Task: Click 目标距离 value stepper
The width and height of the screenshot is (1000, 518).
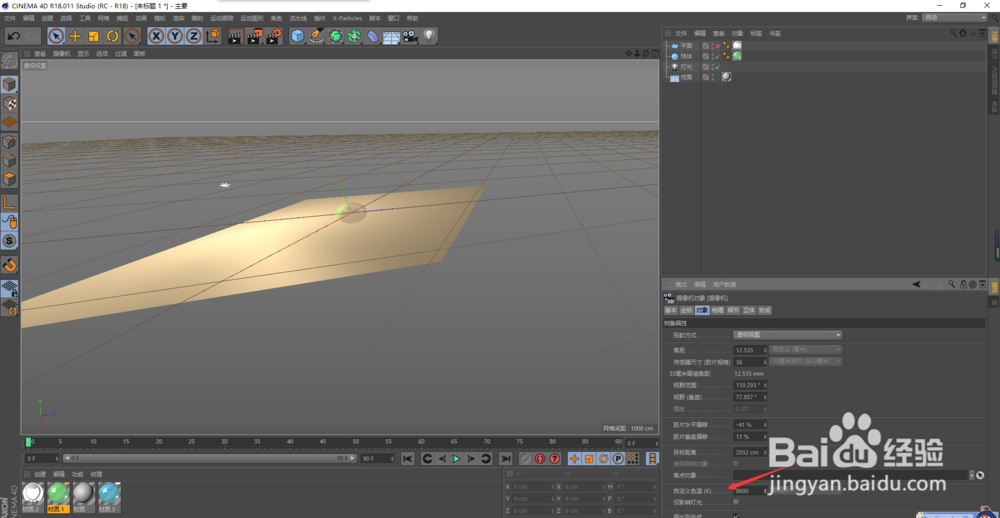Action: (765, 452)
